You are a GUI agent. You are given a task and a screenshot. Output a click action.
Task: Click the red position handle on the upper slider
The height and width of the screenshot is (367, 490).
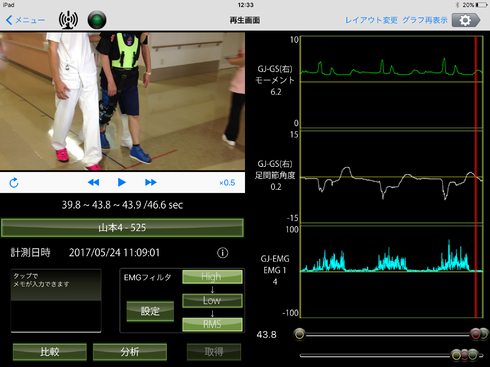point(475,334)
